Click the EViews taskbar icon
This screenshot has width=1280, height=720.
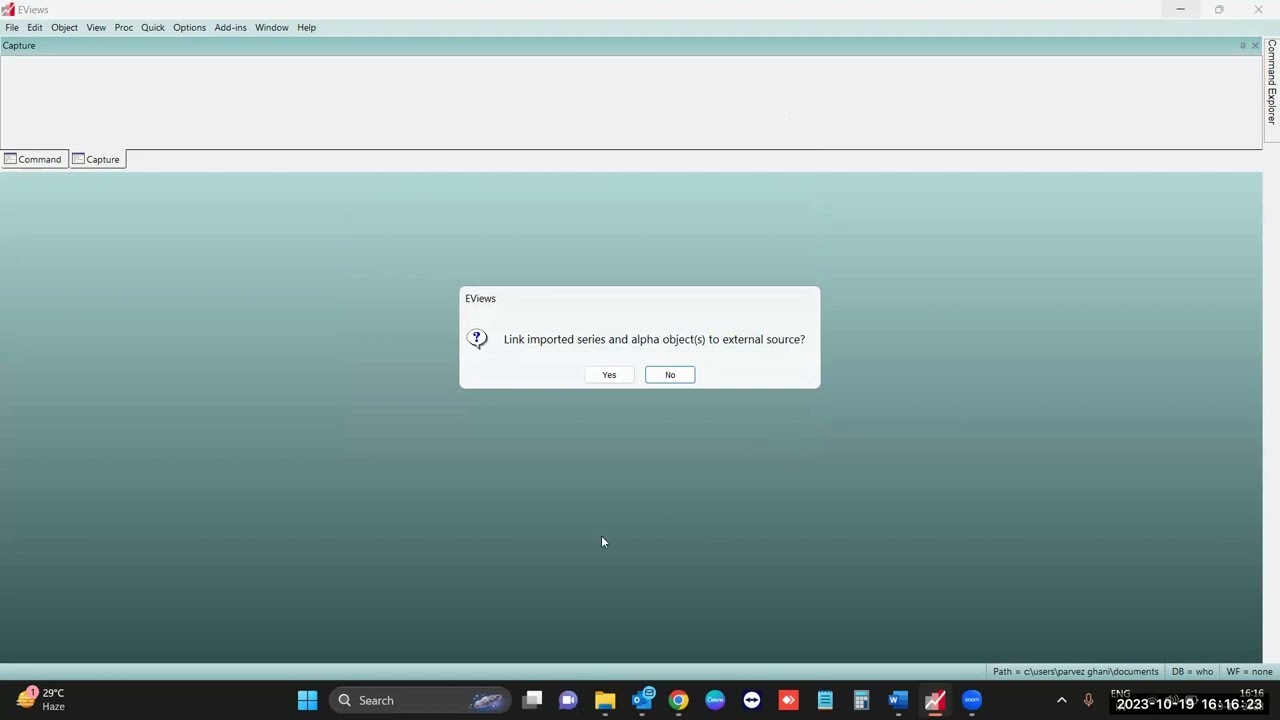pos(935,700)
